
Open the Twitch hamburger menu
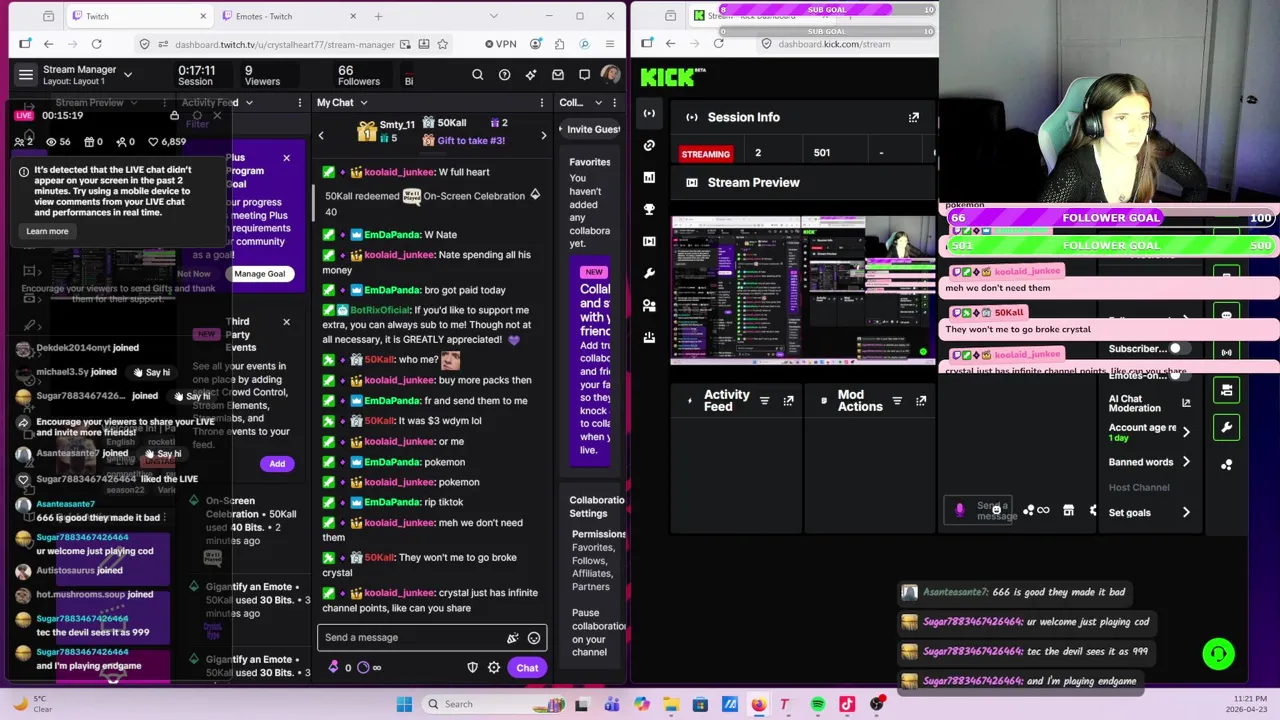(26, 75)
